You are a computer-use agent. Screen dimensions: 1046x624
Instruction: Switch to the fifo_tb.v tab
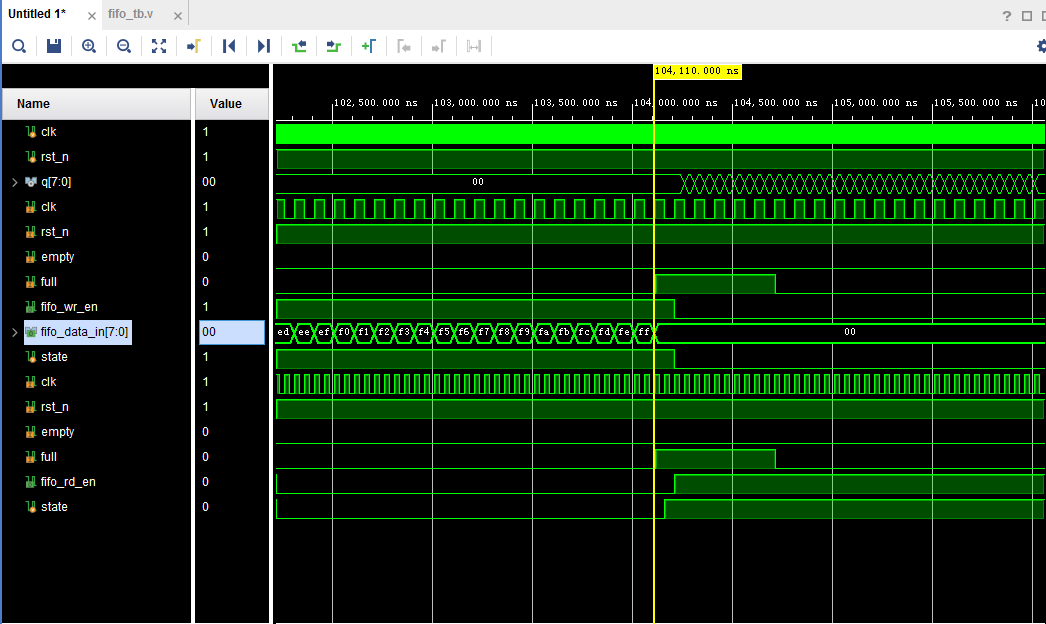point(130,14)
